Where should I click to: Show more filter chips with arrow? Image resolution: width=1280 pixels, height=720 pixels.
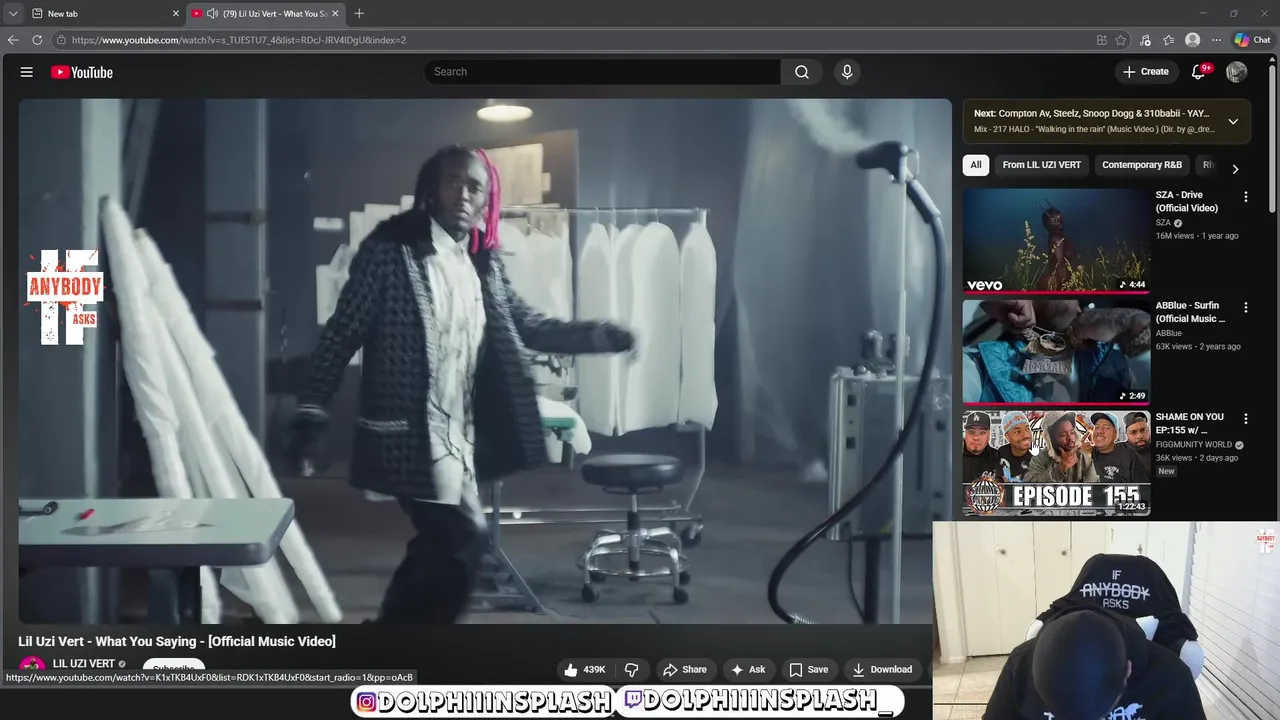(1235, 169)
